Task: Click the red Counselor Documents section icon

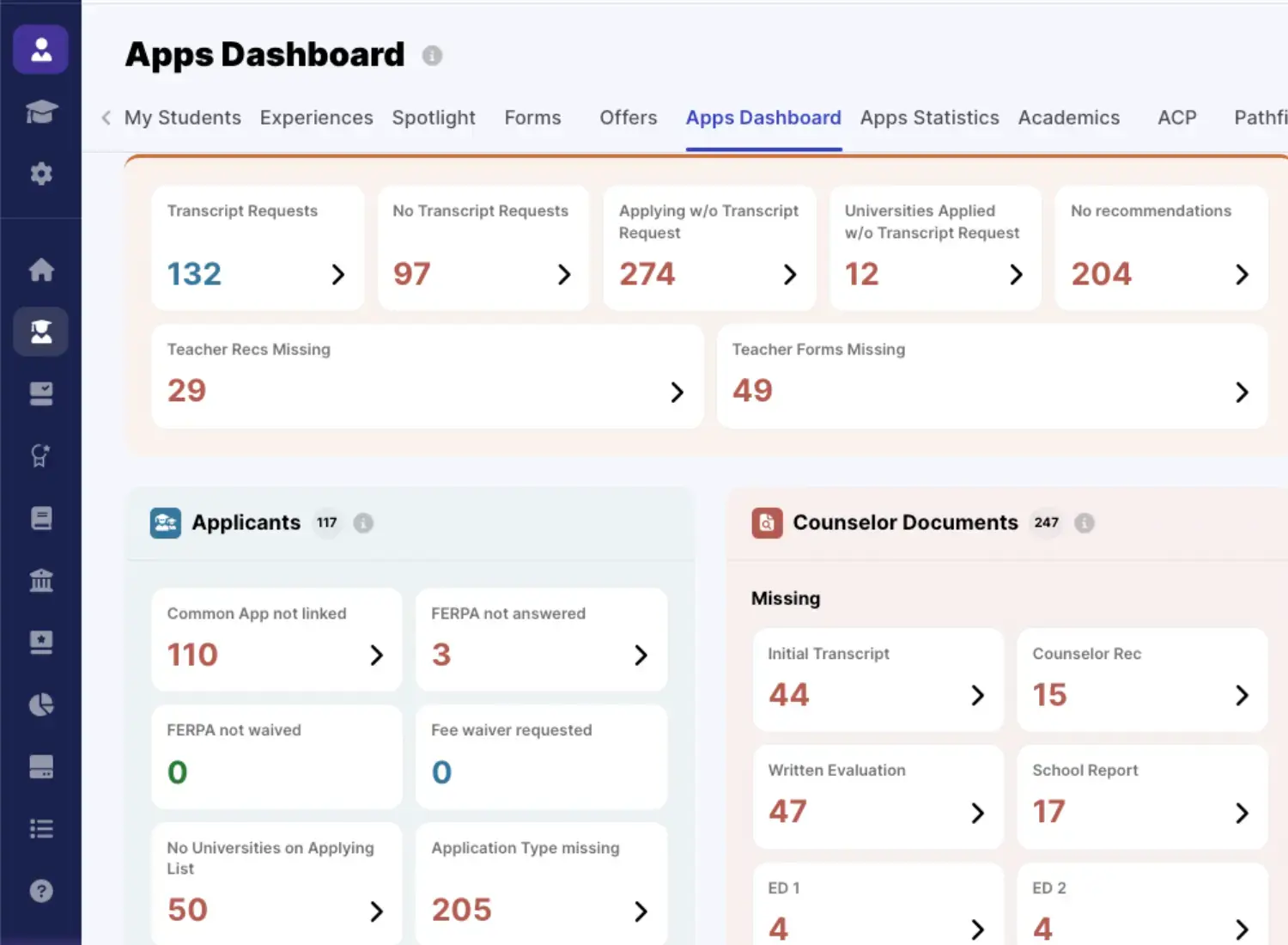Action: pos(767,523)
